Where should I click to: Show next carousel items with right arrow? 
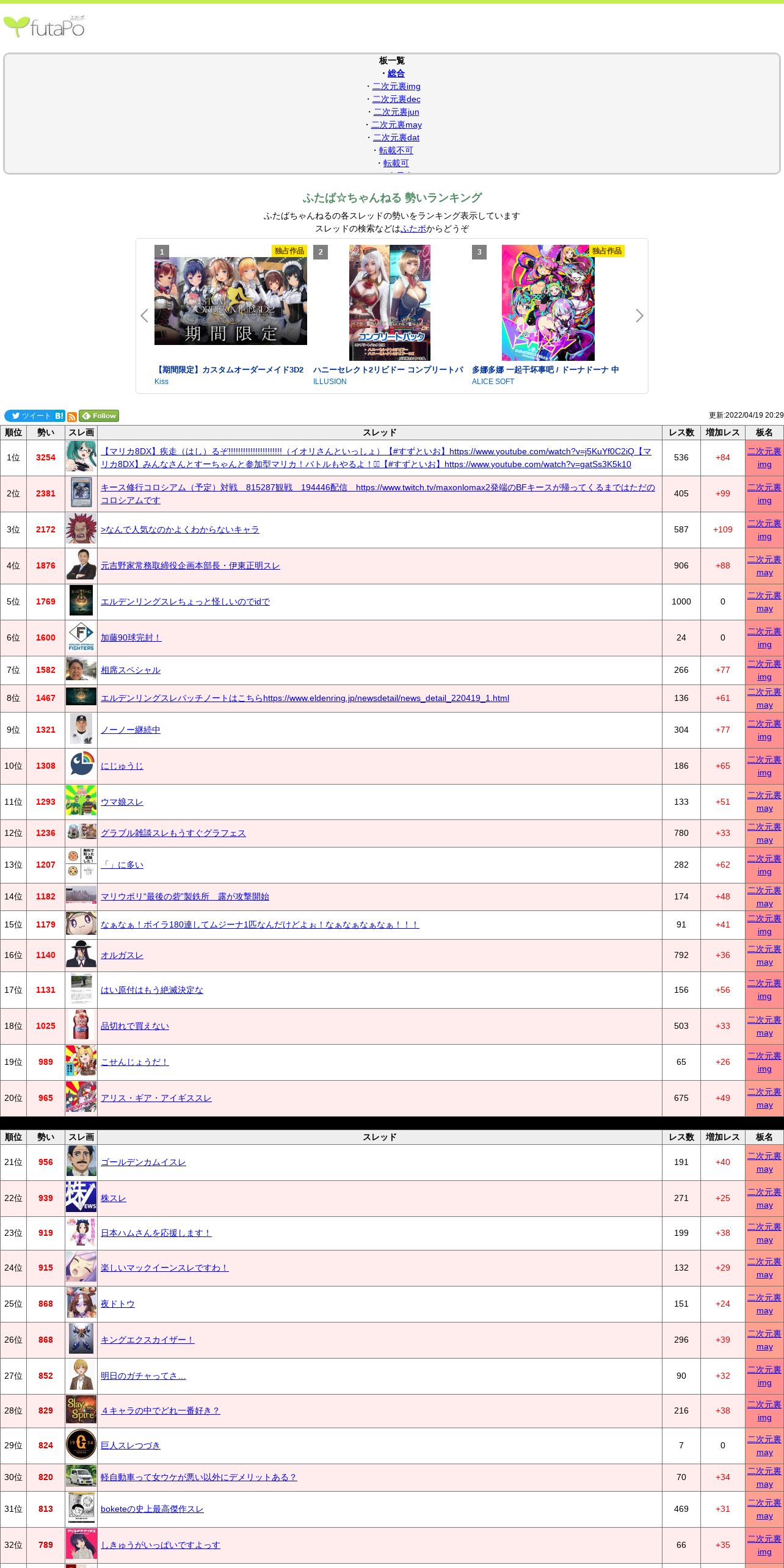(639, 316)
